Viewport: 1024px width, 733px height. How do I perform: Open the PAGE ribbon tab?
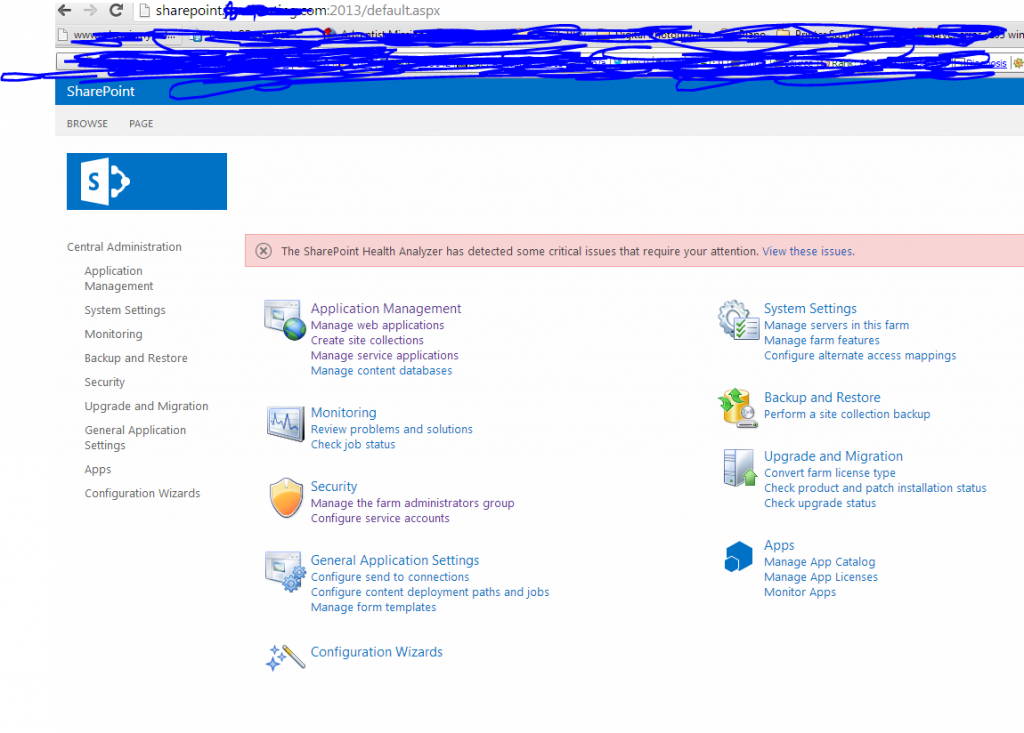point(141,123)
